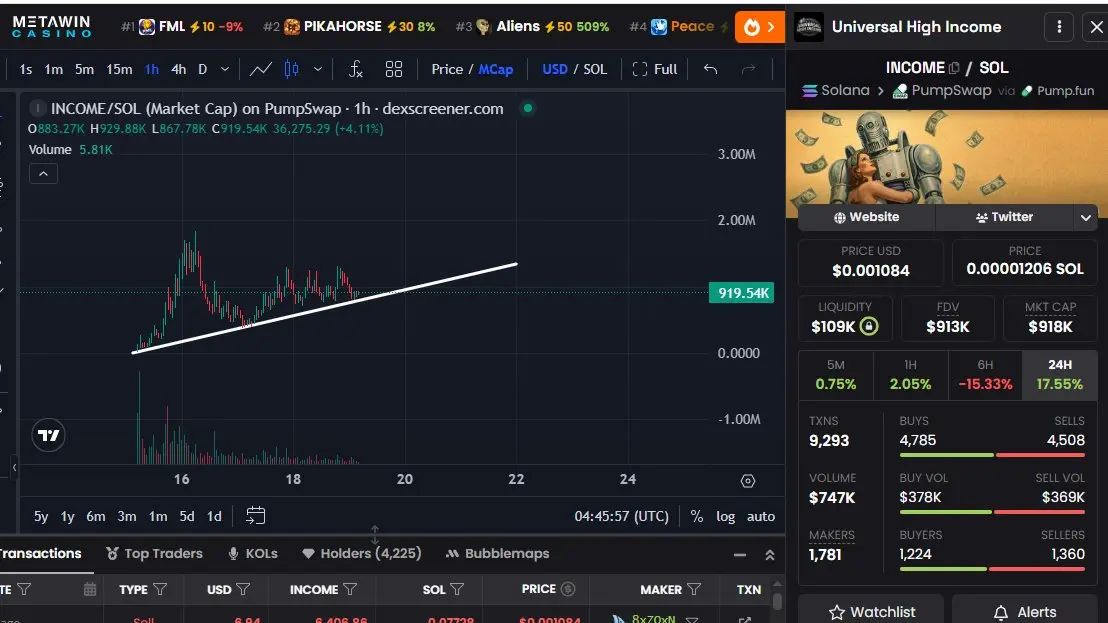Expand more social links chevron

pos(1086,218)
